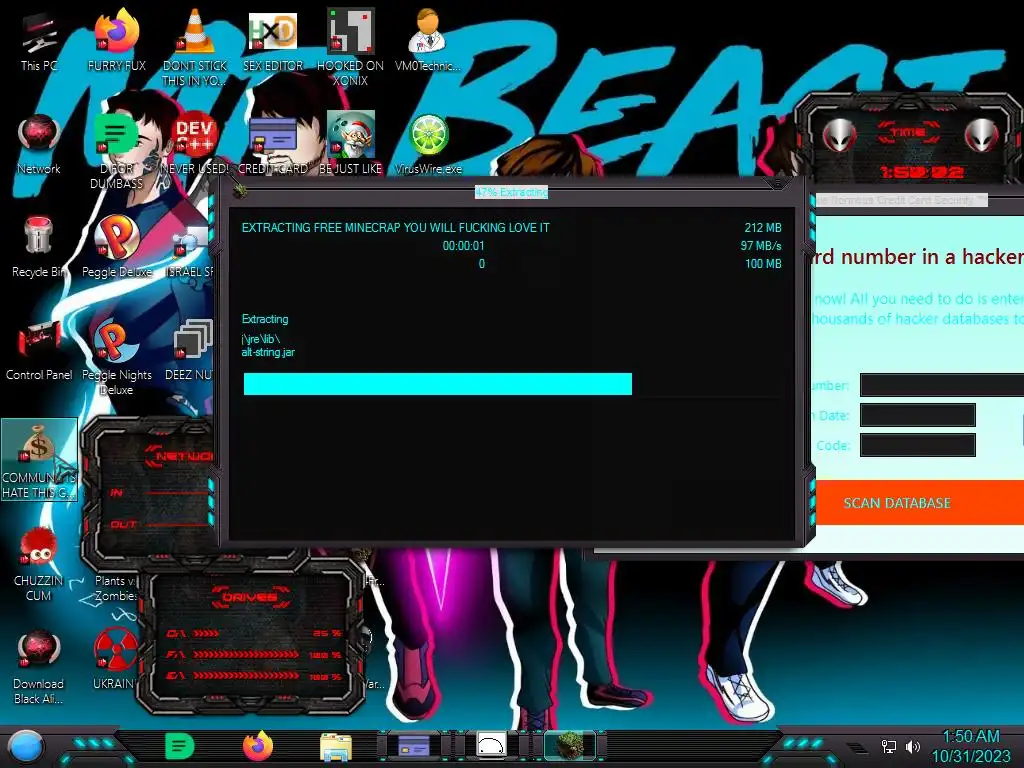Click the Start orb on the taskbar
1024x768 pixels.
(25, 746)
